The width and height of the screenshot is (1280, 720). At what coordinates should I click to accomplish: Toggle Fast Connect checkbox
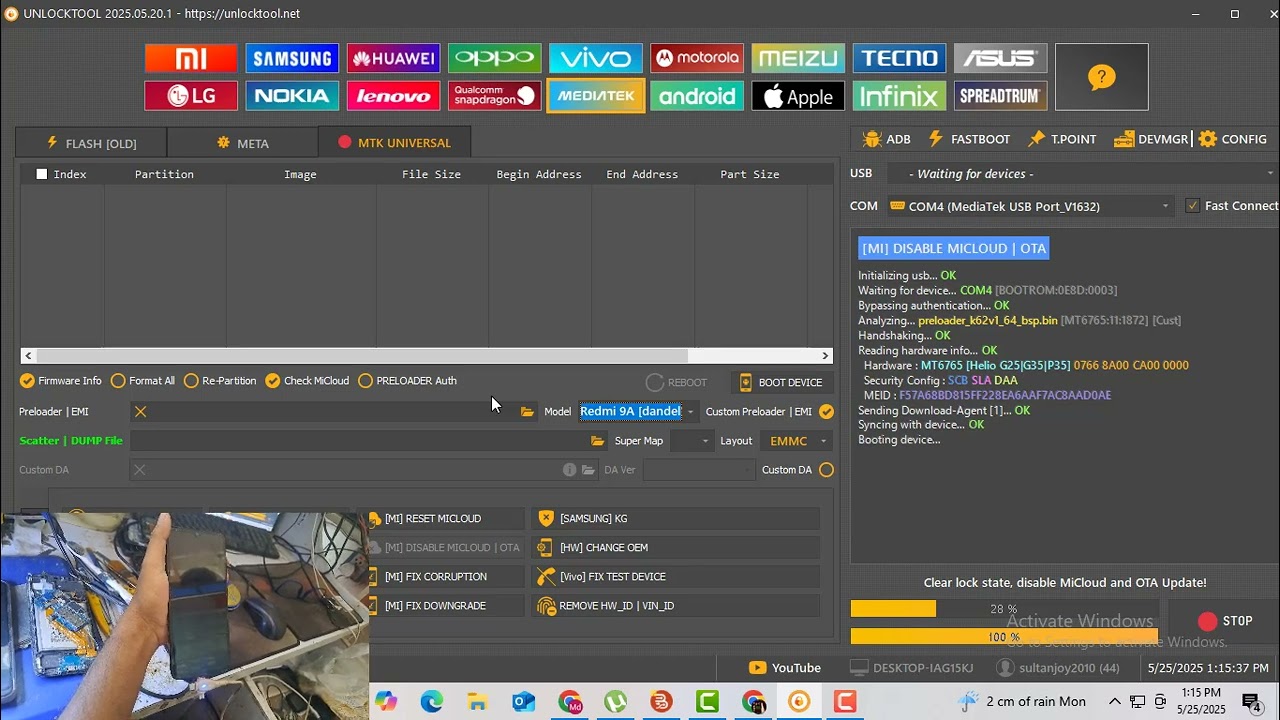pos(1192,206)
